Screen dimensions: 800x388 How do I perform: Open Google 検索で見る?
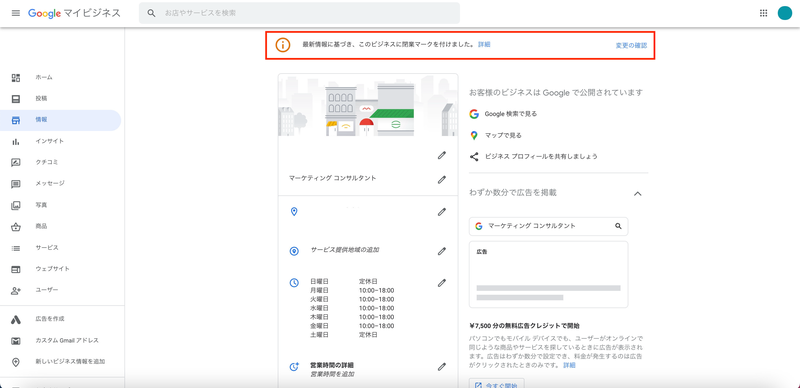point(510,114)
